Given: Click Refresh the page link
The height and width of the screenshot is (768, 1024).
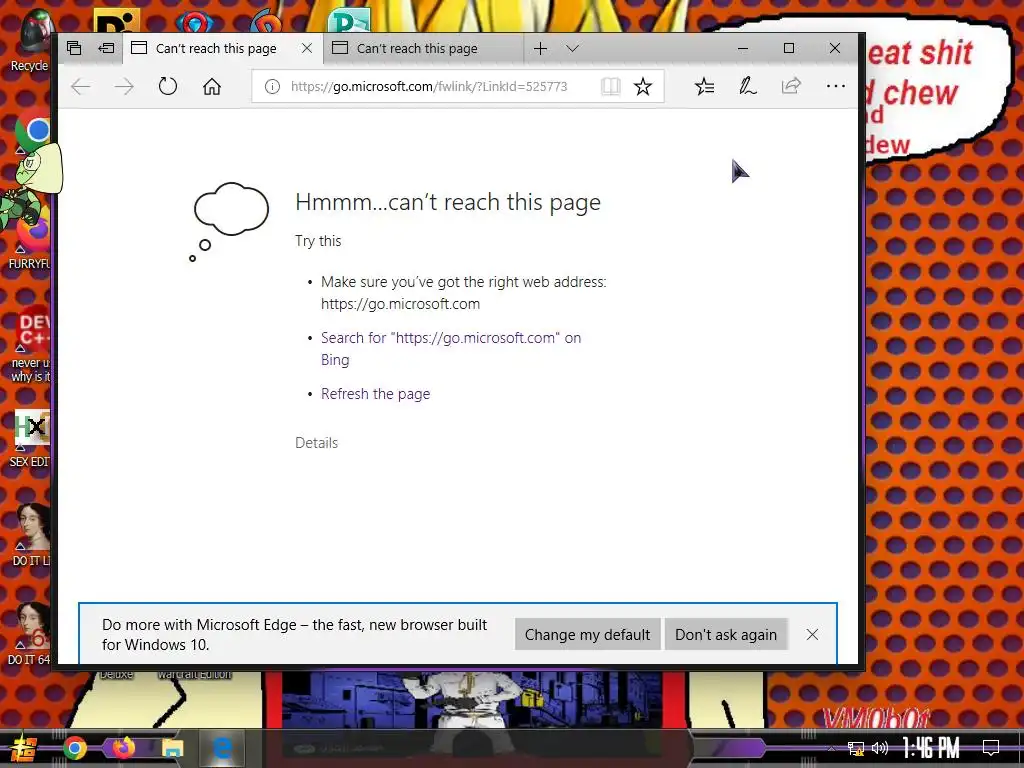Looking at the screenshot, I should pyautogui.click(x=376, y=394).
